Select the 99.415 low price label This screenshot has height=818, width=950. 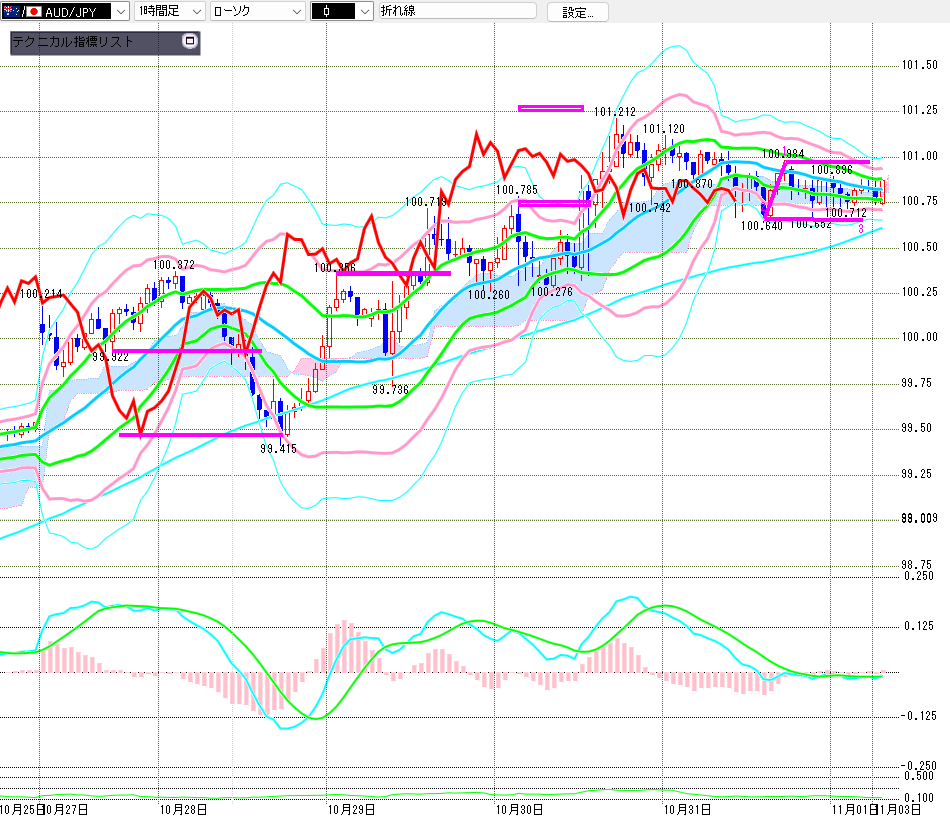(x=278, y=449)
